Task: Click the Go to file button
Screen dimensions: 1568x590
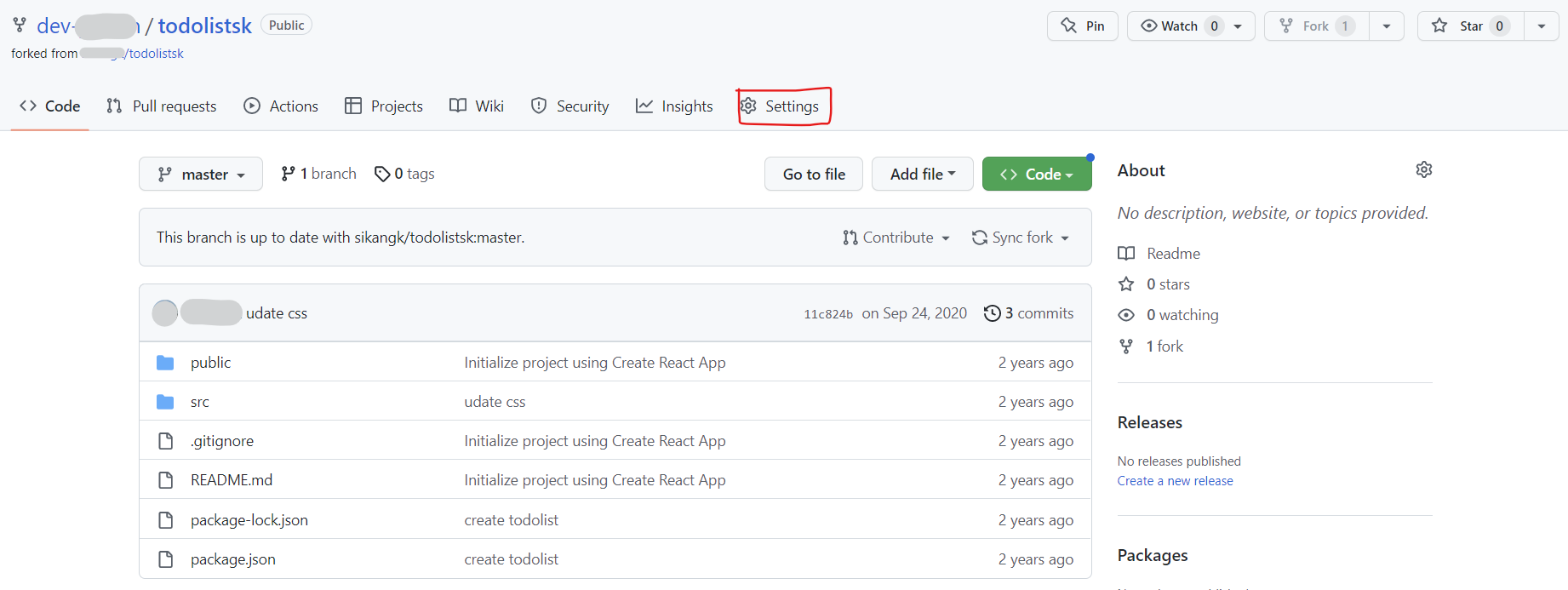Action: (x=814, y=174)
